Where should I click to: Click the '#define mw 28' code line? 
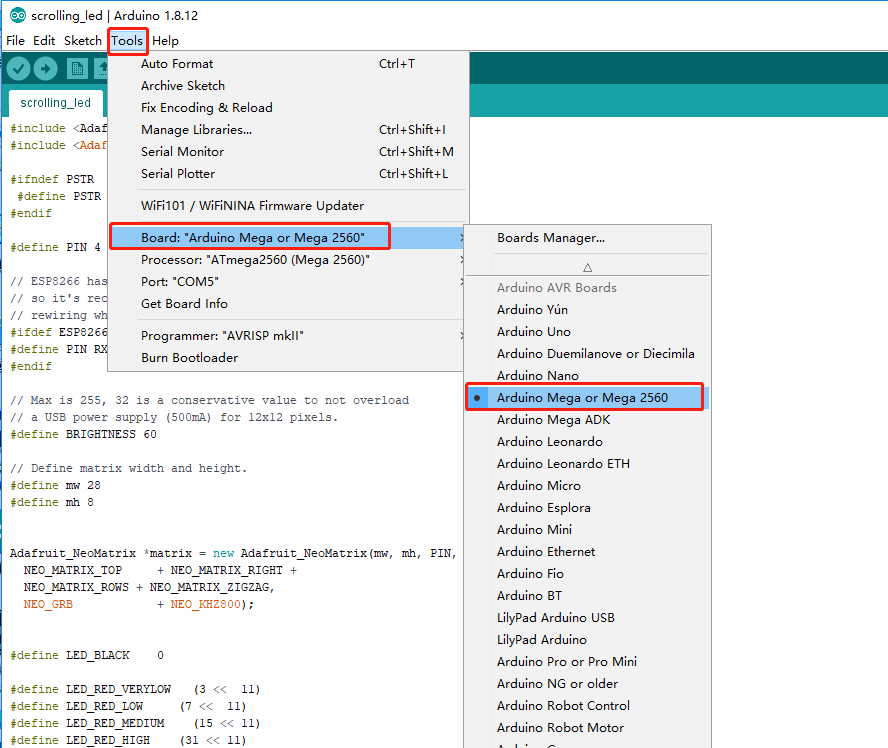55,485
